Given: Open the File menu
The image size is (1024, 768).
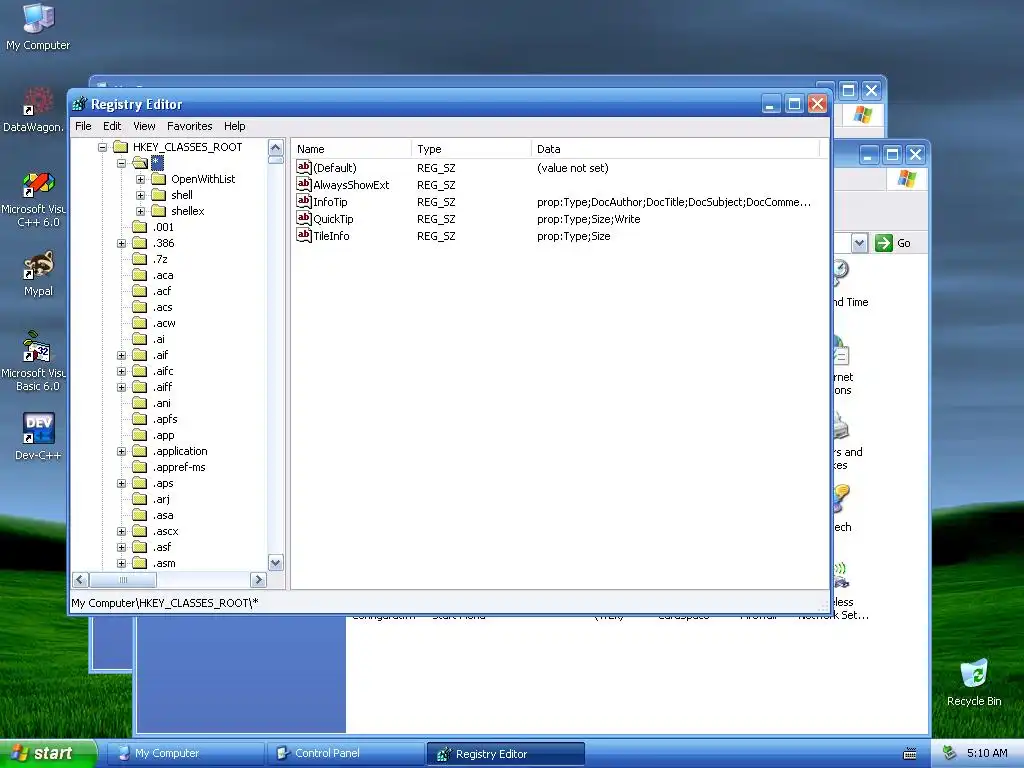Looking at the screenshot, I should 83,126.
